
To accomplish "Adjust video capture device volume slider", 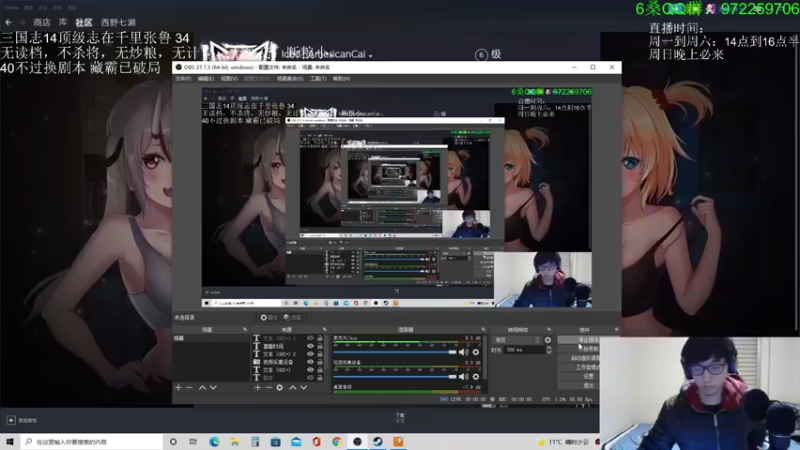I will (x=395, y=377).
